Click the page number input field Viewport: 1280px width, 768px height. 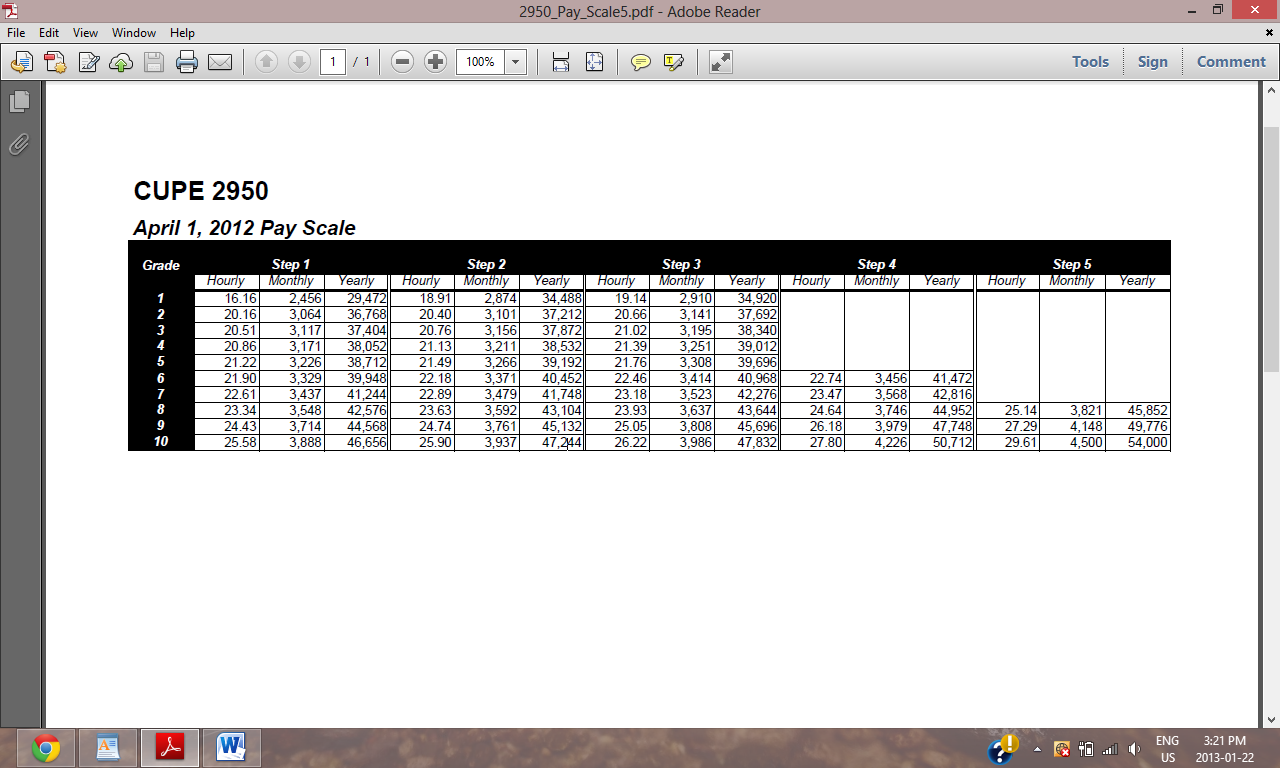coord(333,62)
